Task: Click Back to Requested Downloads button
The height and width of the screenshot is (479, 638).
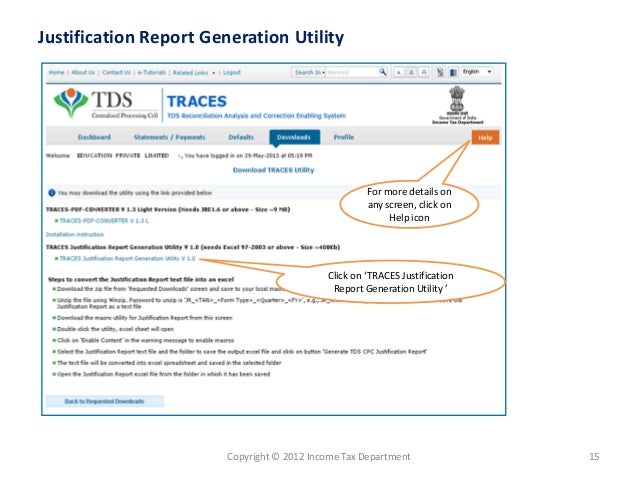Action: click(x=105, y=401)
